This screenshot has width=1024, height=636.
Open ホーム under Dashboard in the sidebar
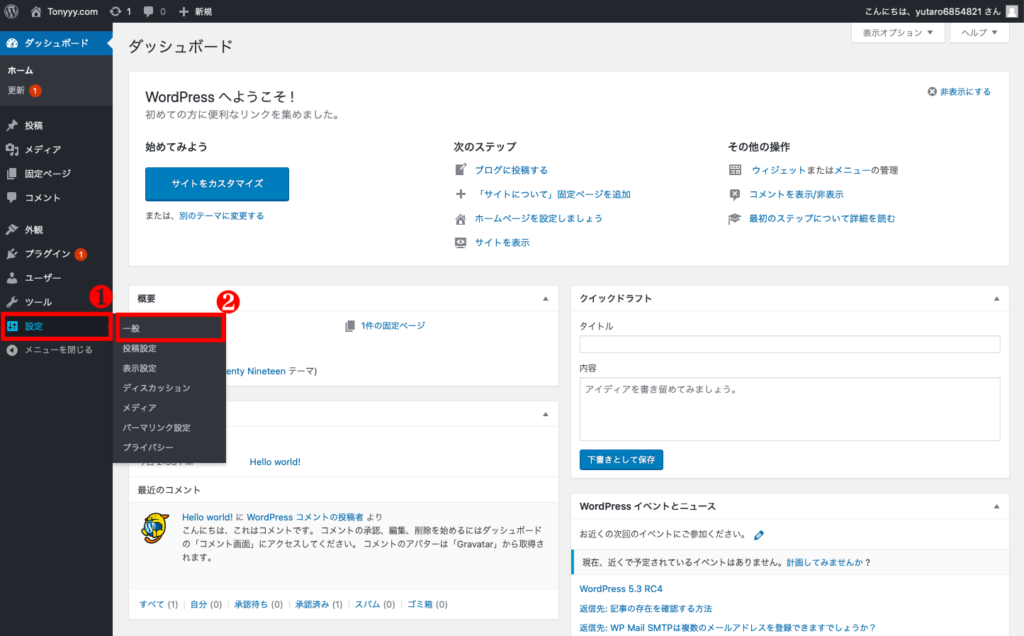(20, 71)
